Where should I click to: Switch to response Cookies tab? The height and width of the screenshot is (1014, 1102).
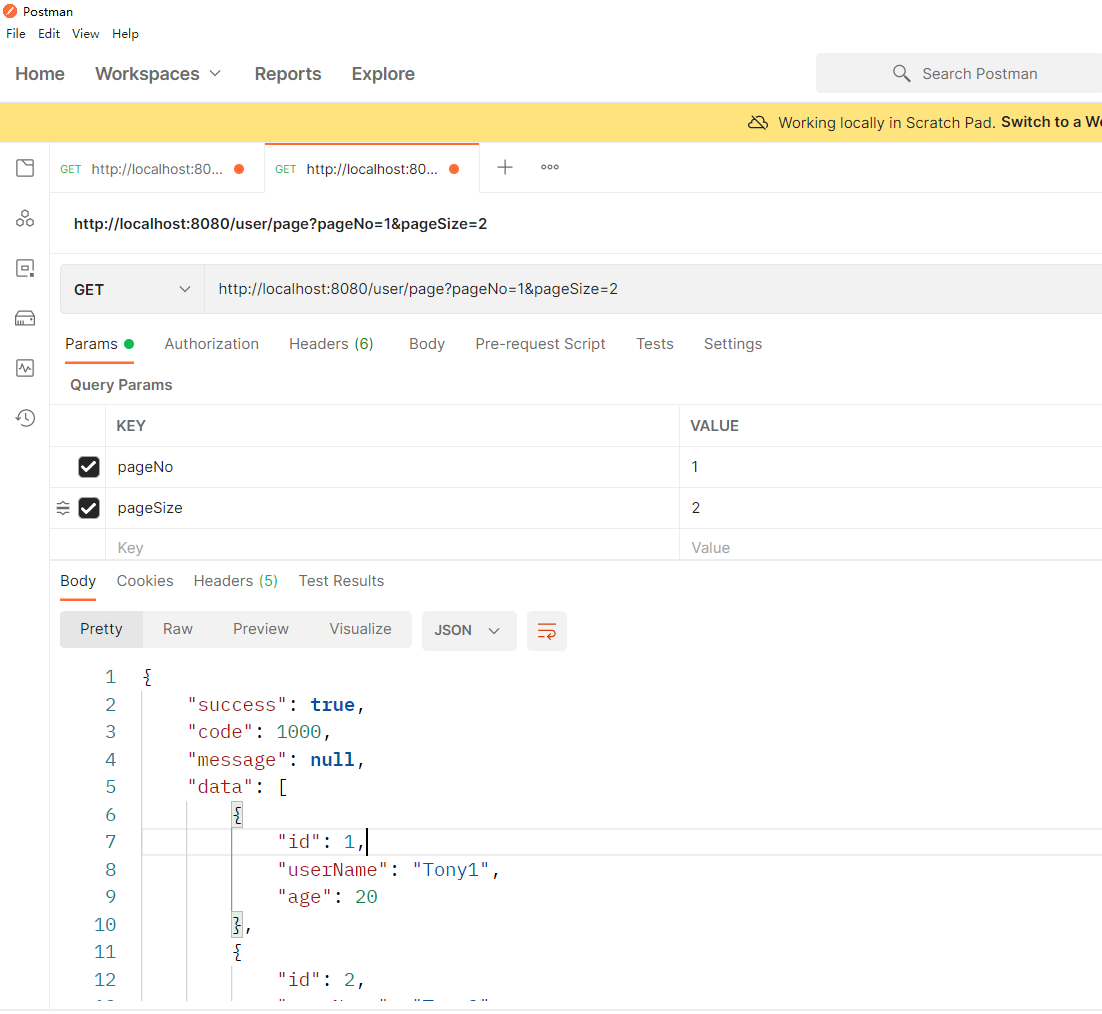[145, 582]
